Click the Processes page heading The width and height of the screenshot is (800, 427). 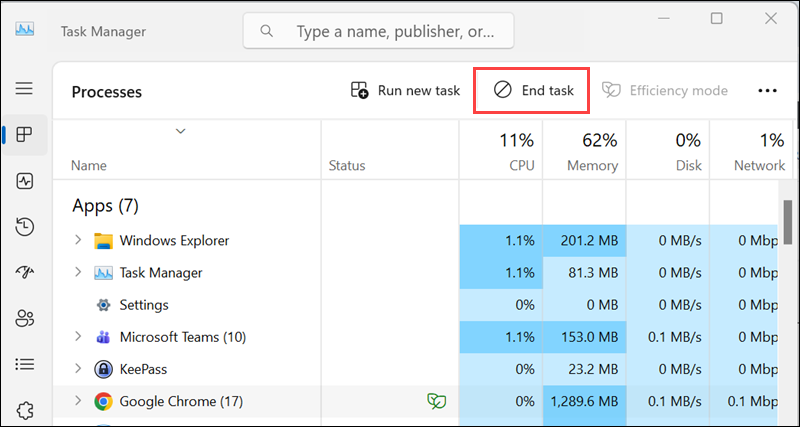click(x=107, y=92)
